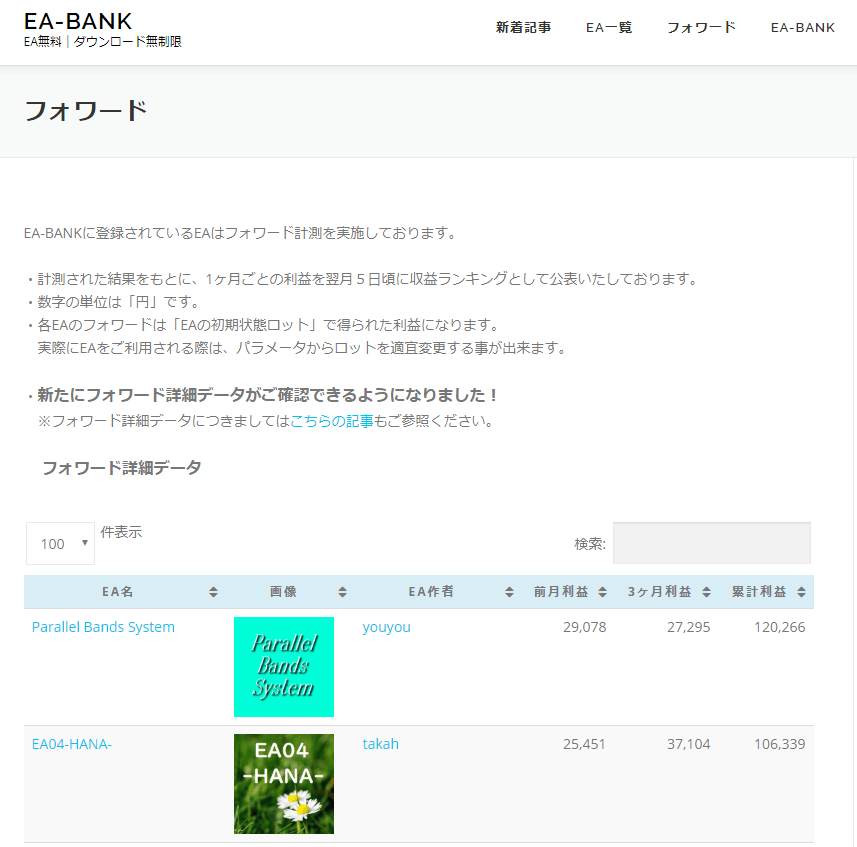
Task: Sort by 3ヶ月利益 column arrows
Action: [706, 592]
